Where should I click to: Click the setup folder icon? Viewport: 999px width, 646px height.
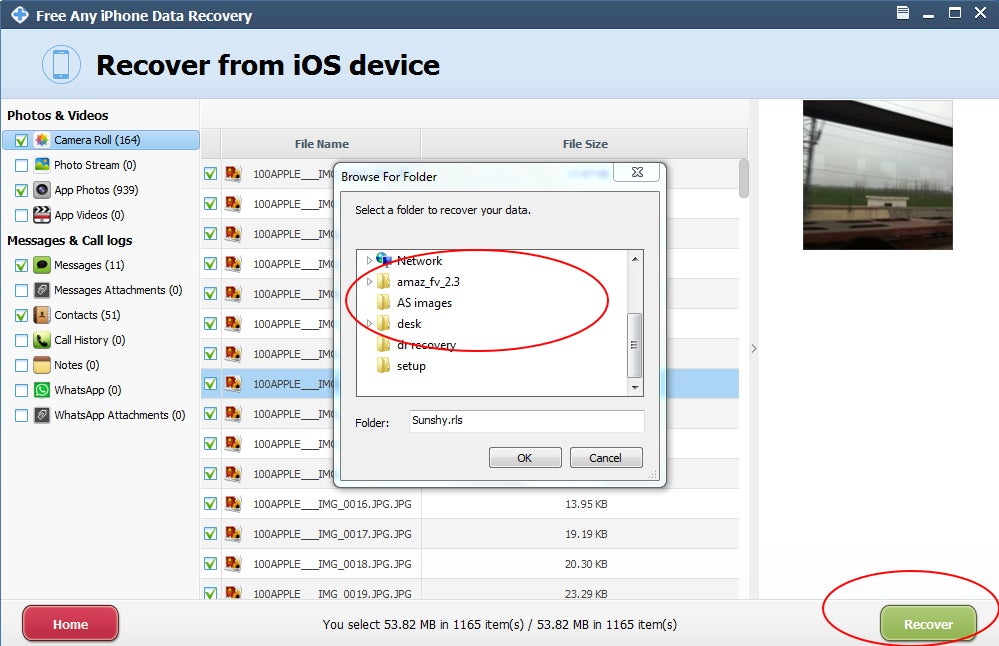point(384,366)
